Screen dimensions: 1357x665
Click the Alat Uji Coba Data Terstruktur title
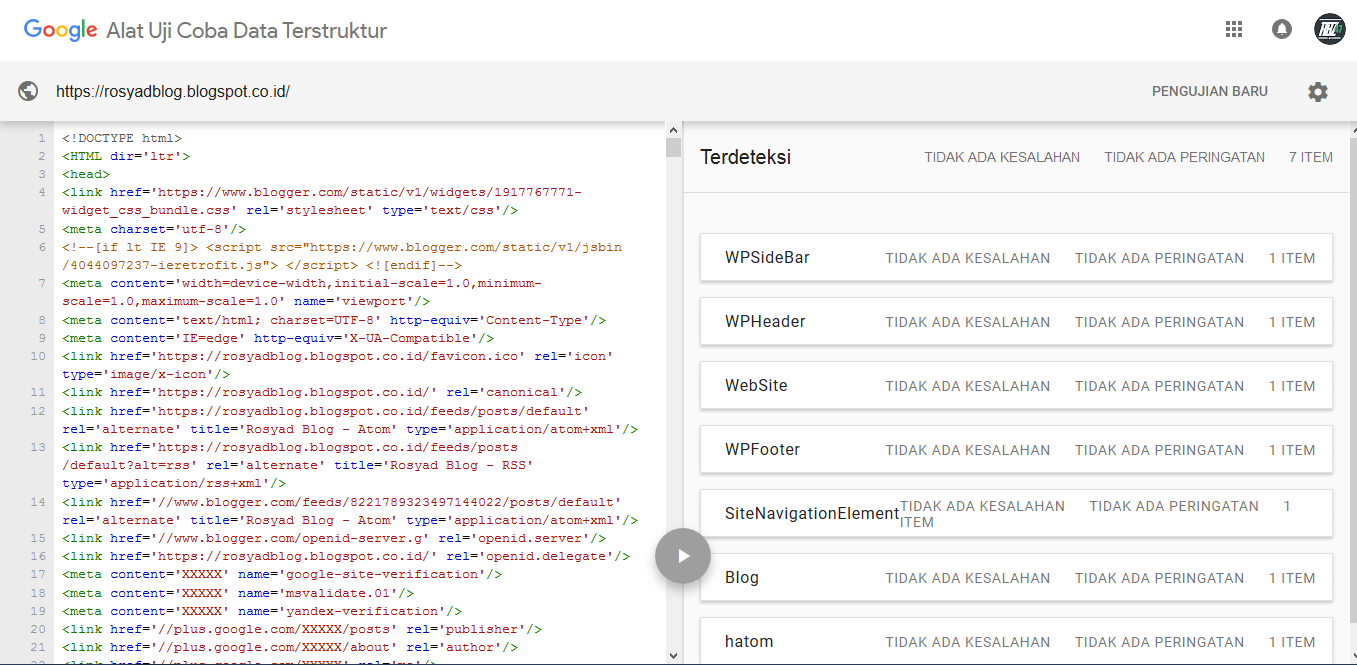click(x=247, y=30)
